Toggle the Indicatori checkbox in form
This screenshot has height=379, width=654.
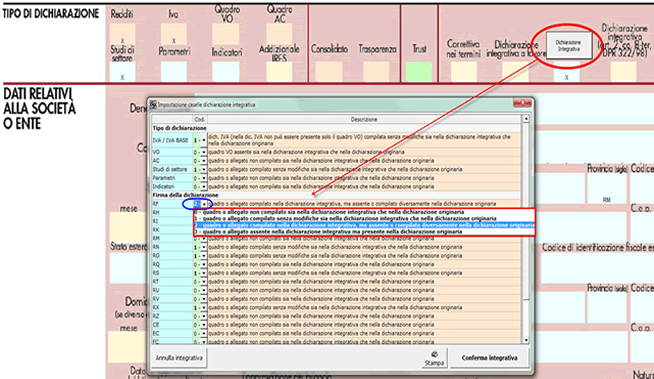click(x=226, y=72)
